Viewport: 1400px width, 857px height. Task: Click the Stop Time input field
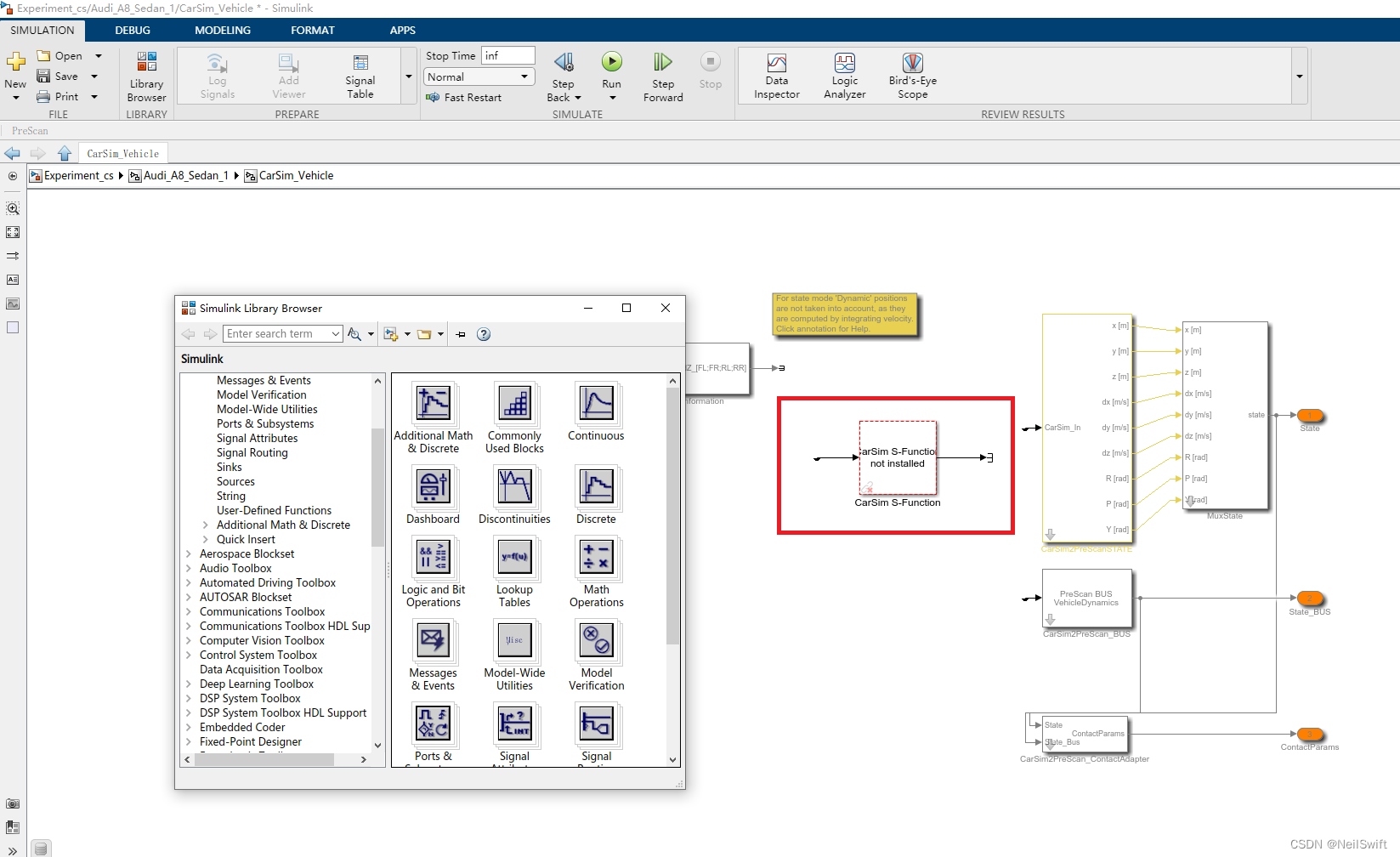[x=508, y=56]
